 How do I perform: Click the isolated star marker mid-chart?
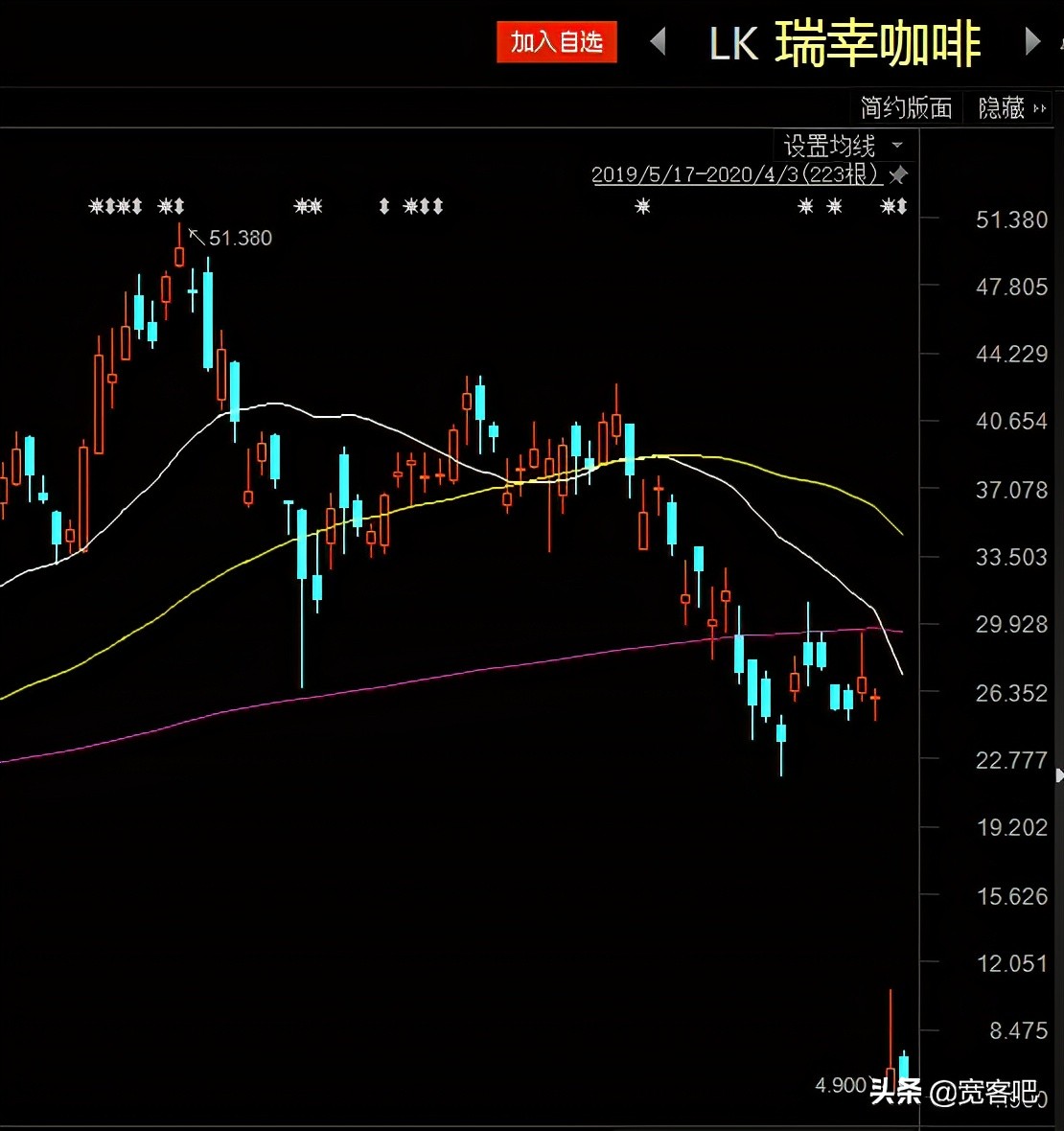point(642,206)
